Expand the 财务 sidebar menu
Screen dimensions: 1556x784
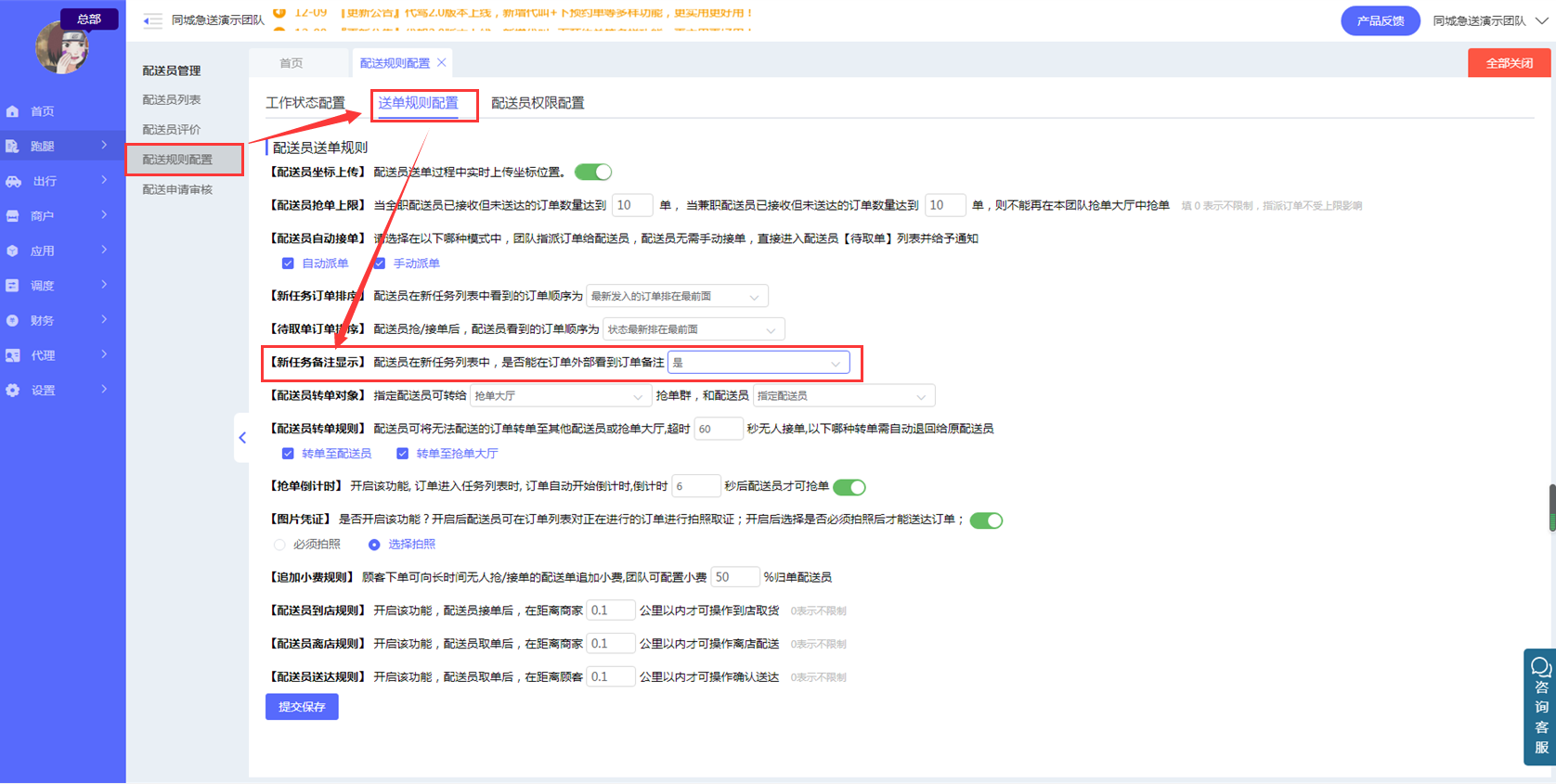pyautogui.click(x=104, y=320)
